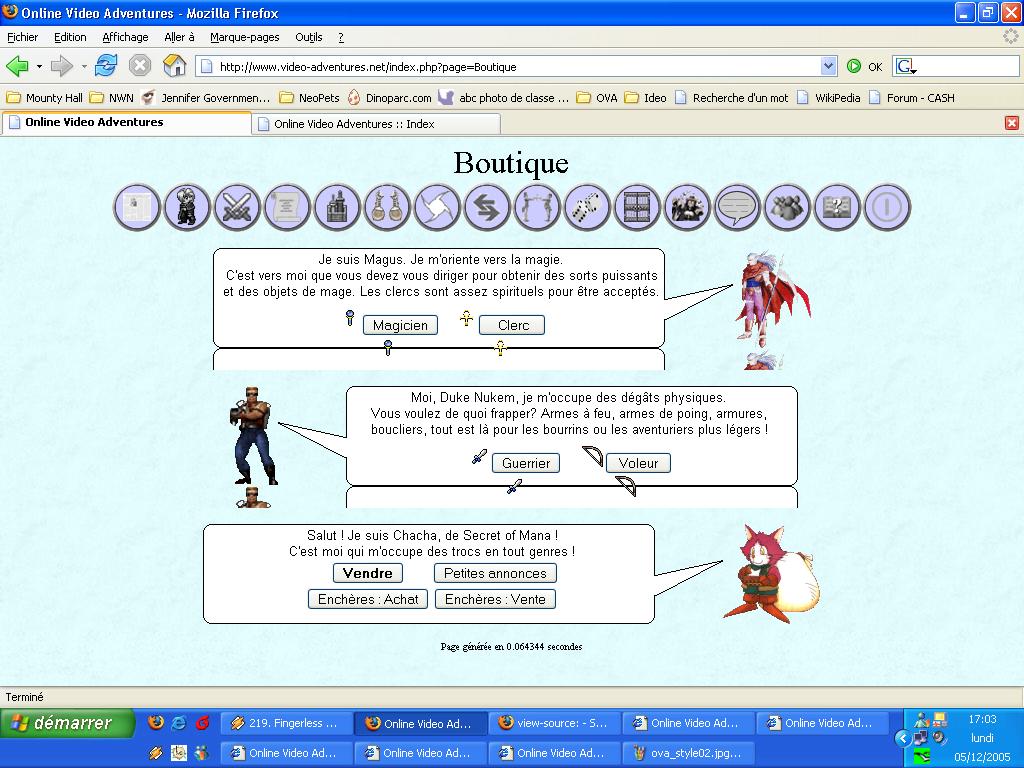Viewport: 1024px width, 768px height.
Task: Click the Duke Nukem character sprite
Action: 252,436
